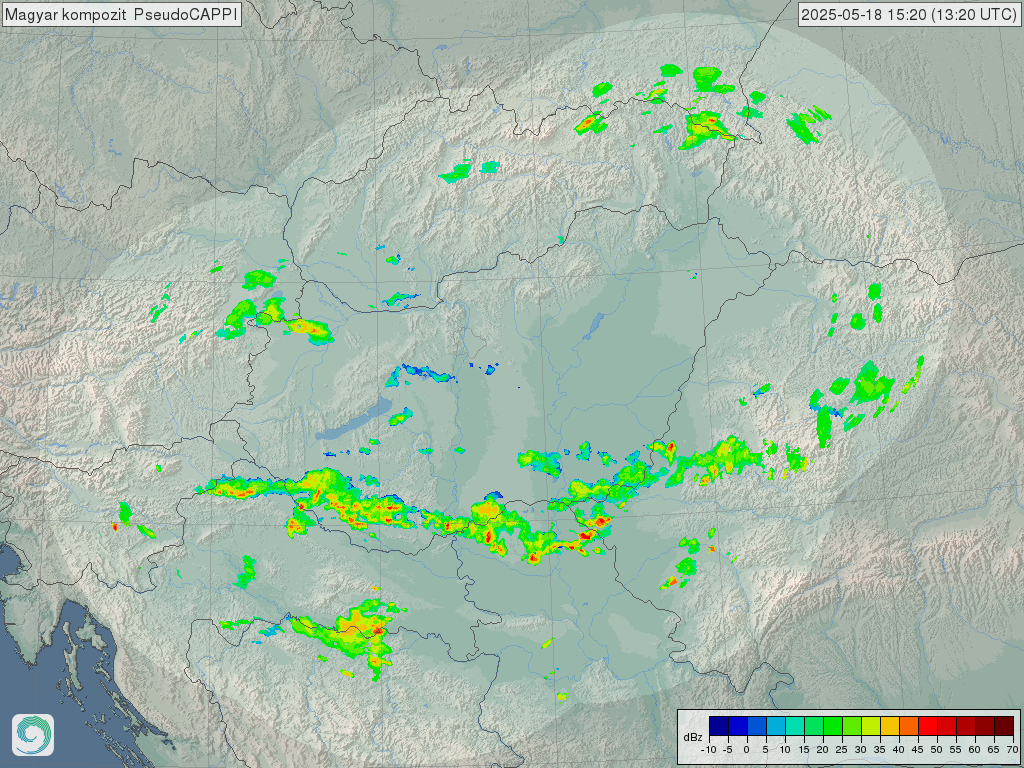1024x768 pixels.
Task: Select the sea green 15 to 20 legend swatch
Action: point(814,726)
